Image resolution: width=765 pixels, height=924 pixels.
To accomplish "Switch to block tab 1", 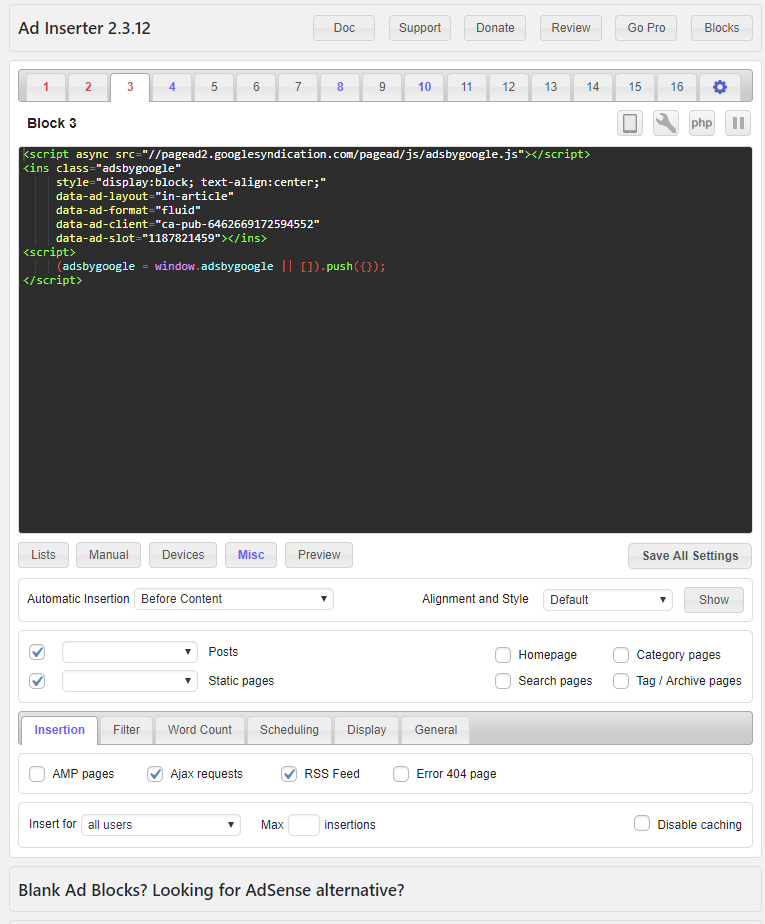I will pyautogui.click(x=46, y=87).
